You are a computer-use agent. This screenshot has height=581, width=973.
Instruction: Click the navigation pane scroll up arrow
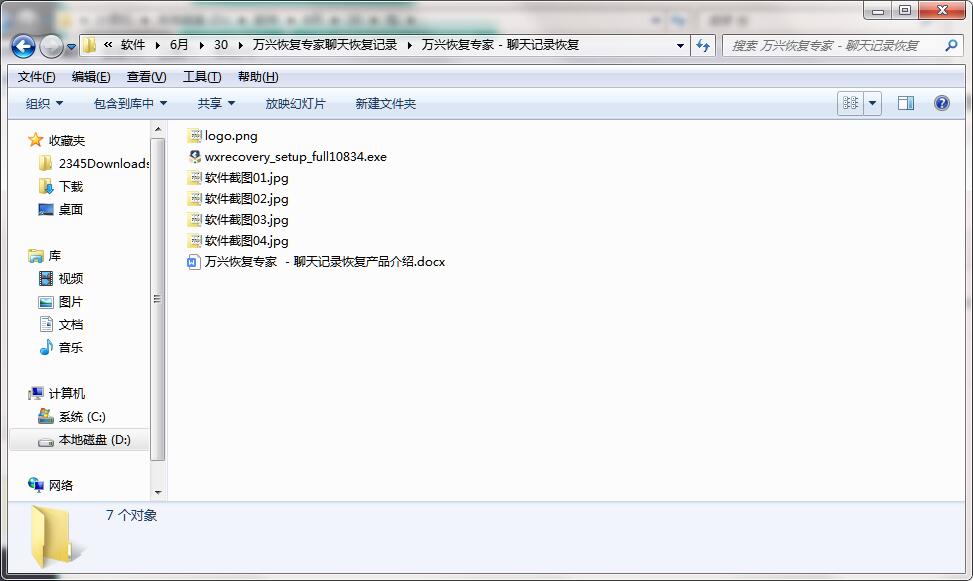158,129
